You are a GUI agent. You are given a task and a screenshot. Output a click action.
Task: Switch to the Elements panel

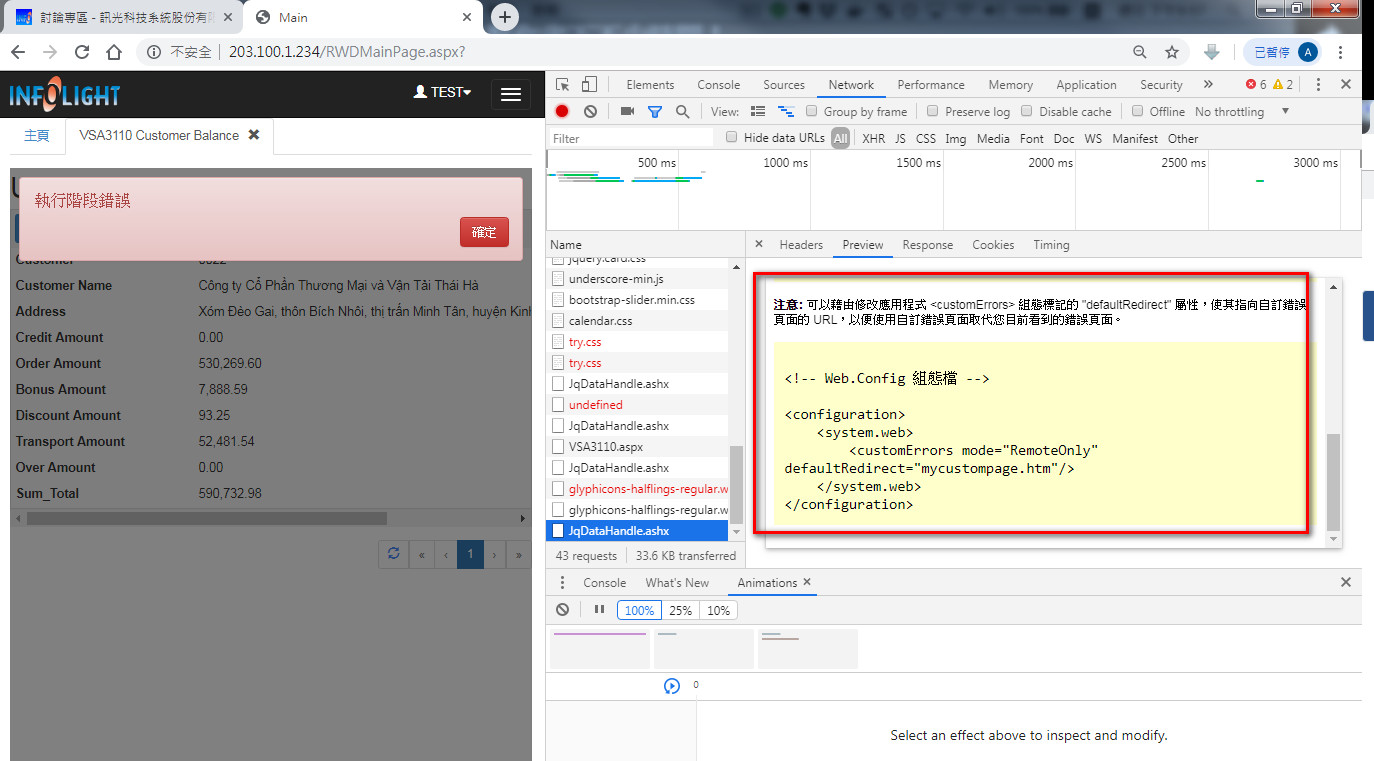coord(650,85)
